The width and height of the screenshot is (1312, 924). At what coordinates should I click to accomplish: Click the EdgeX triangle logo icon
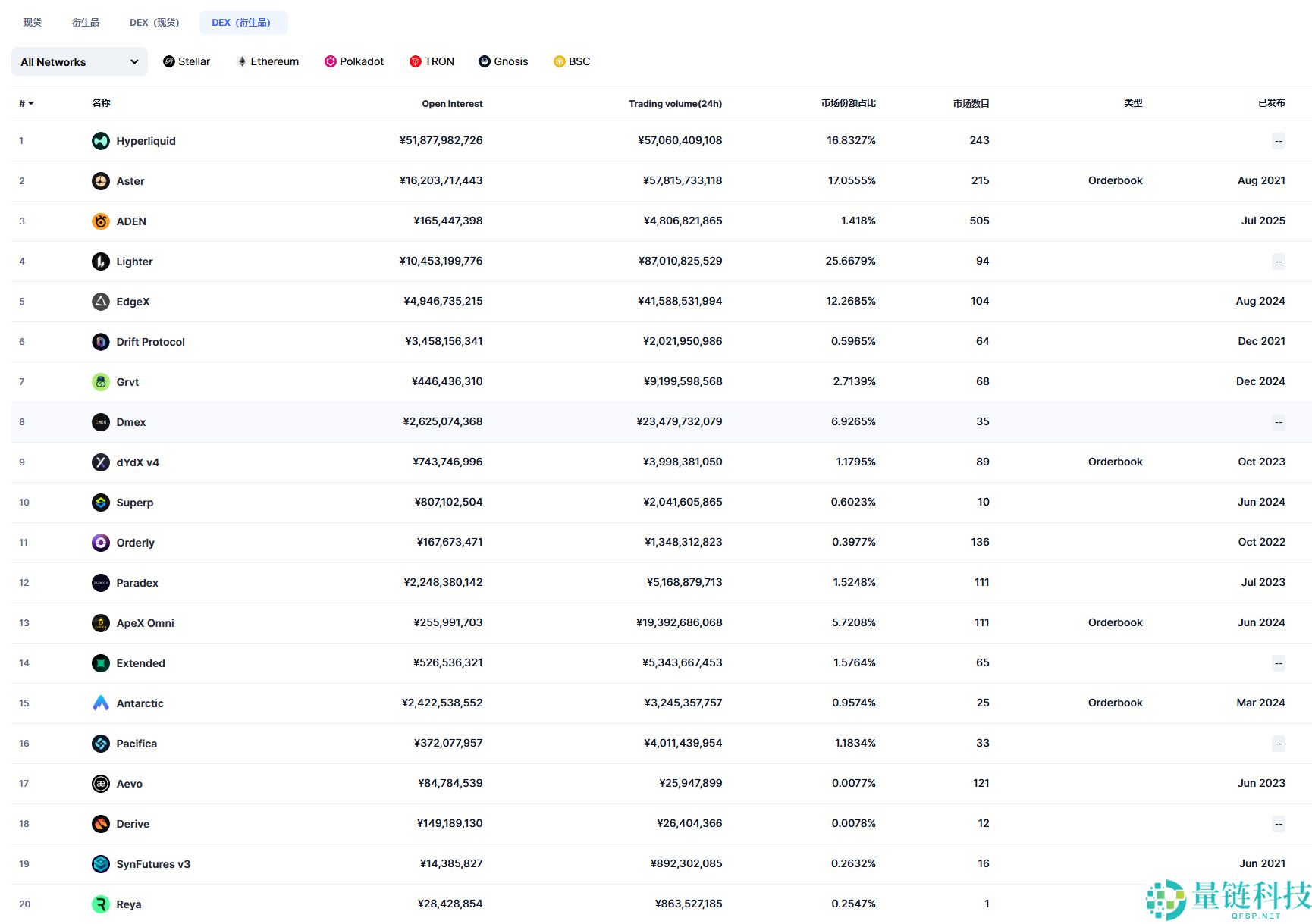click(x=101, y=302)
